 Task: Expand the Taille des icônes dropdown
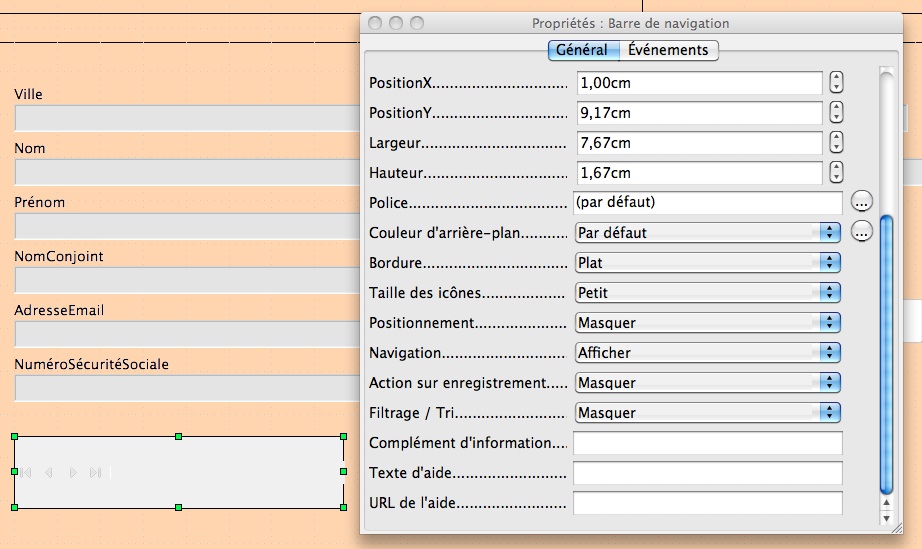[x=707, y=293]
